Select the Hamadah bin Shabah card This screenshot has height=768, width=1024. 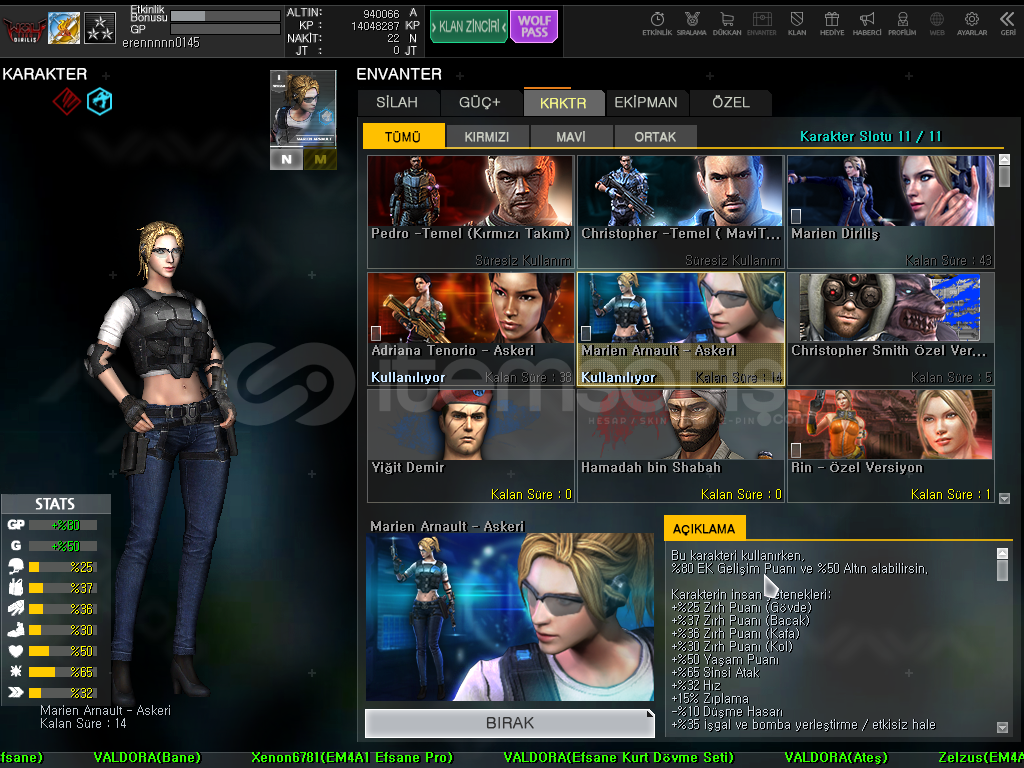[680, 446]
